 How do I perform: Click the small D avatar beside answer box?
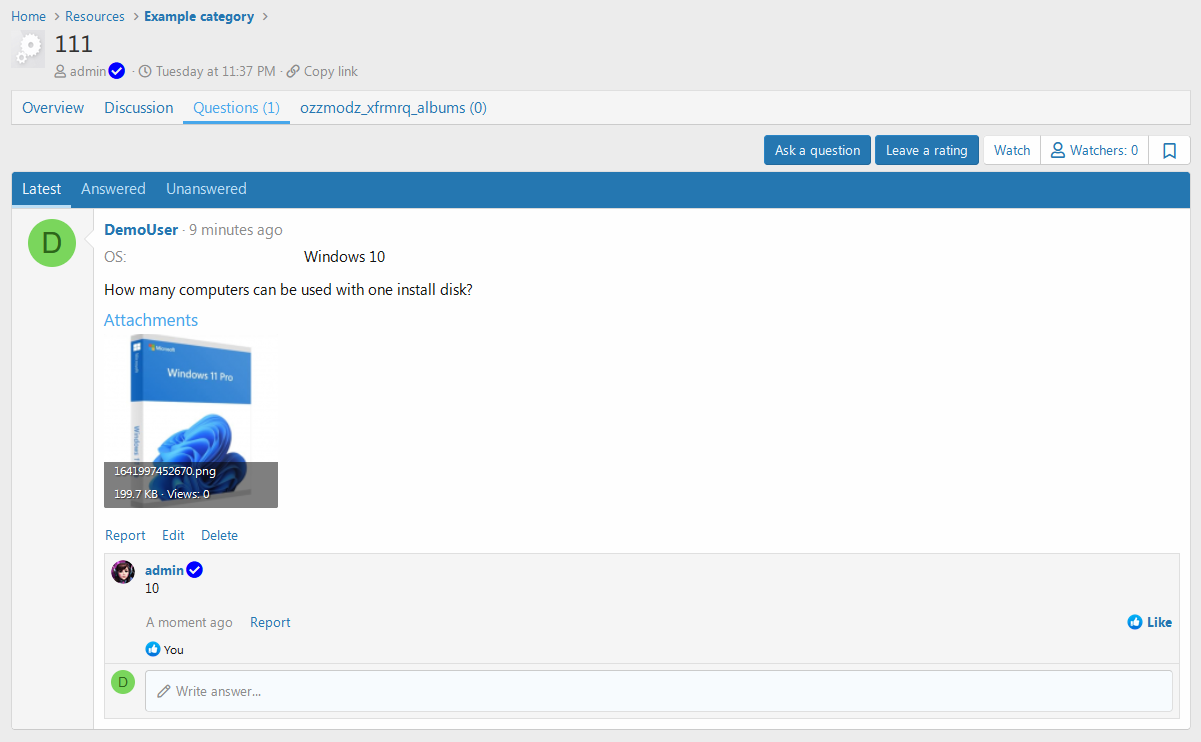[x=123, y=682]
